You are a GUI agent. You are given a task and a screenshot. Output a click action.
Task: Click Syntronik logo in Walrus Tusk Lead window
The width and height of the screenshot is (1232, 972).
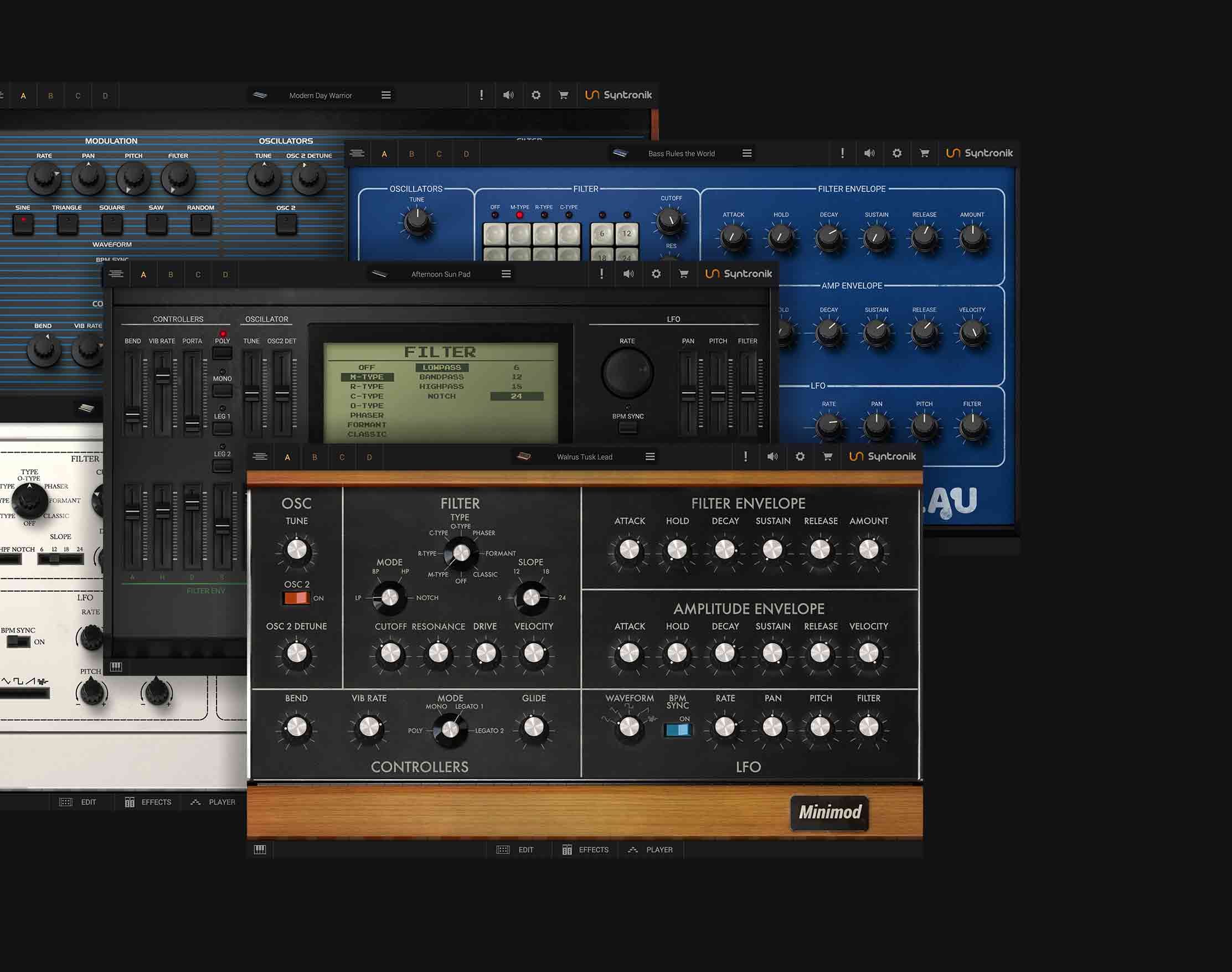tap(883, 457)
